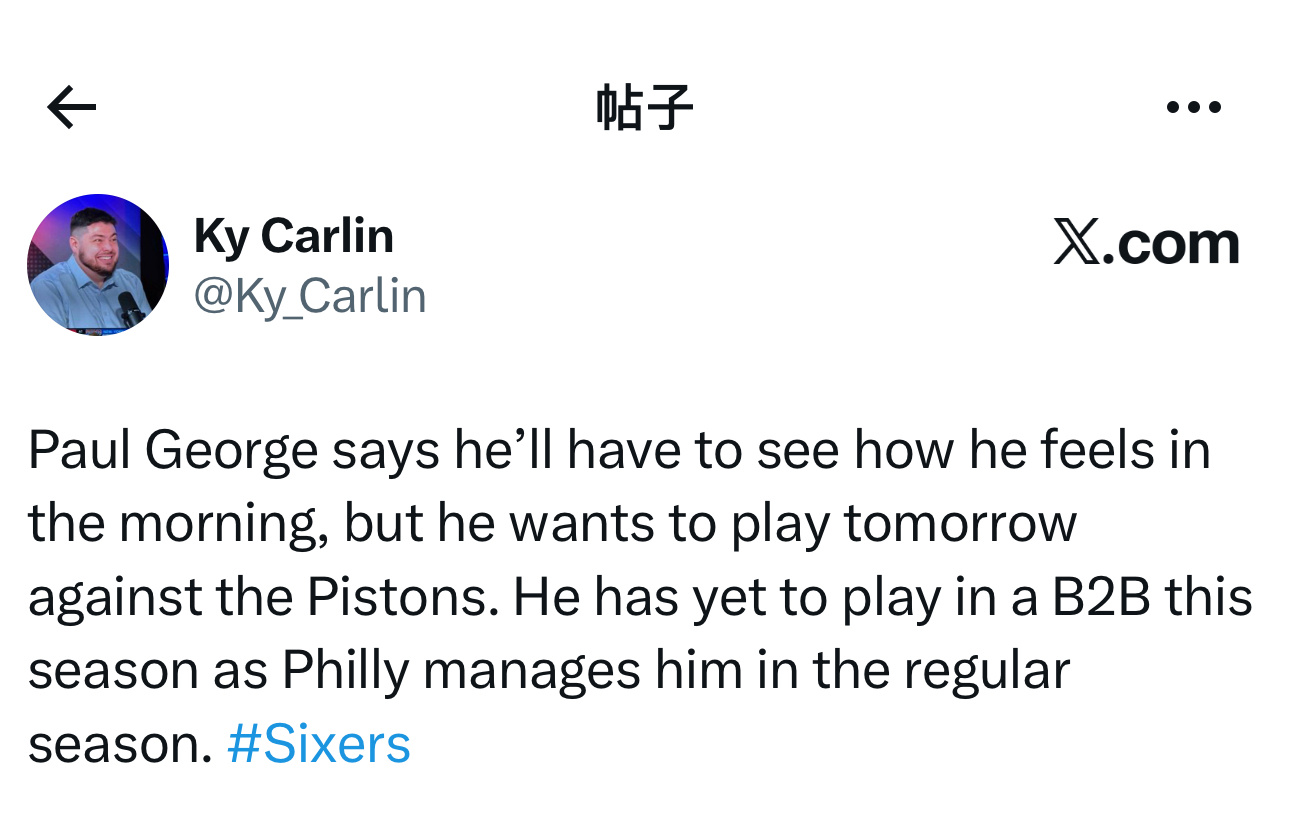The image size is (1290, 837).
Task: Click the word "tomorrow" in the post
Action: [x=961, y=524]
